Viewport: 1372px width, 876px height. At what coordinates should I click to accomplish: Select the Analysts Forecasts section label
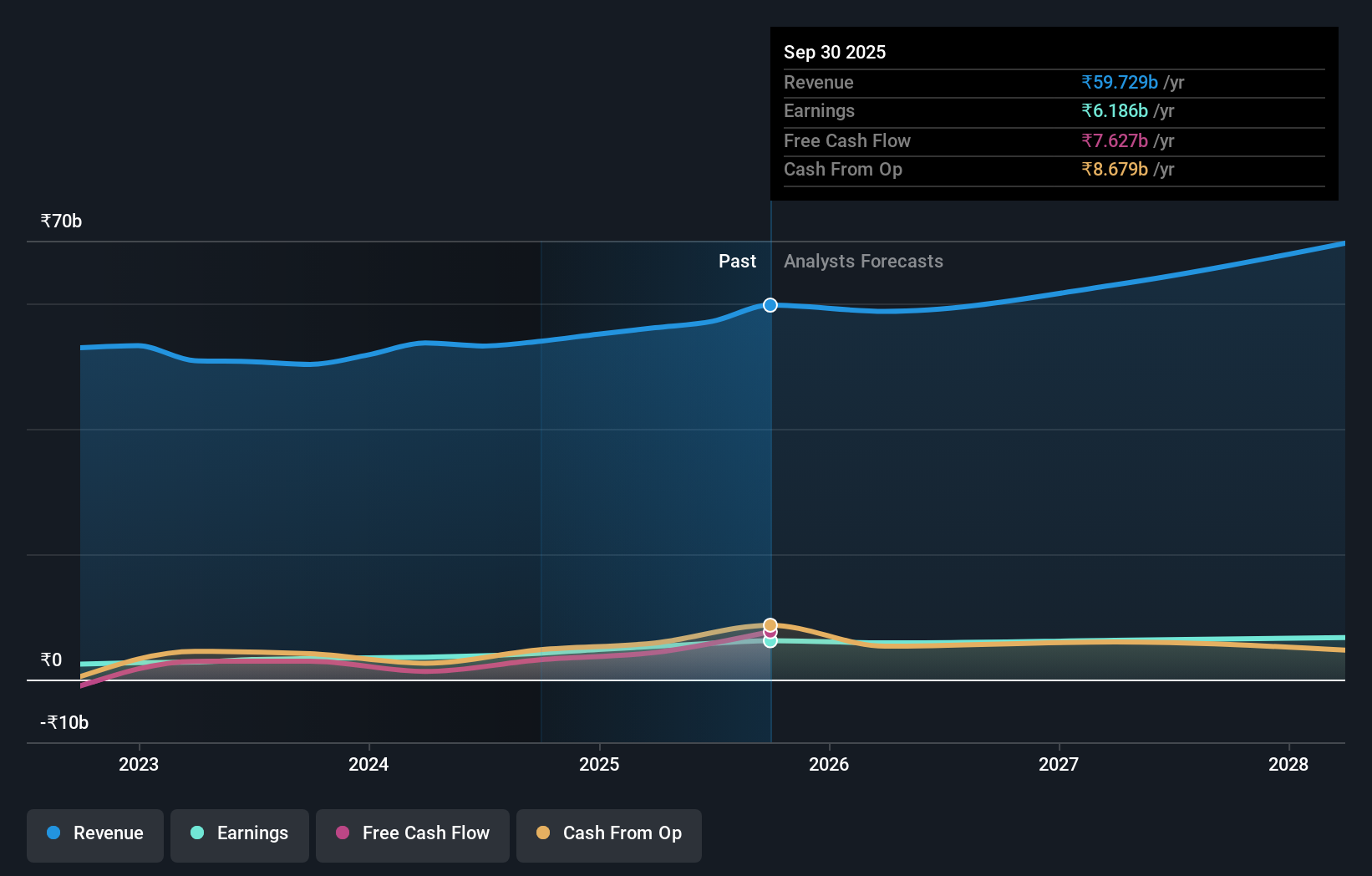point(863,261)
